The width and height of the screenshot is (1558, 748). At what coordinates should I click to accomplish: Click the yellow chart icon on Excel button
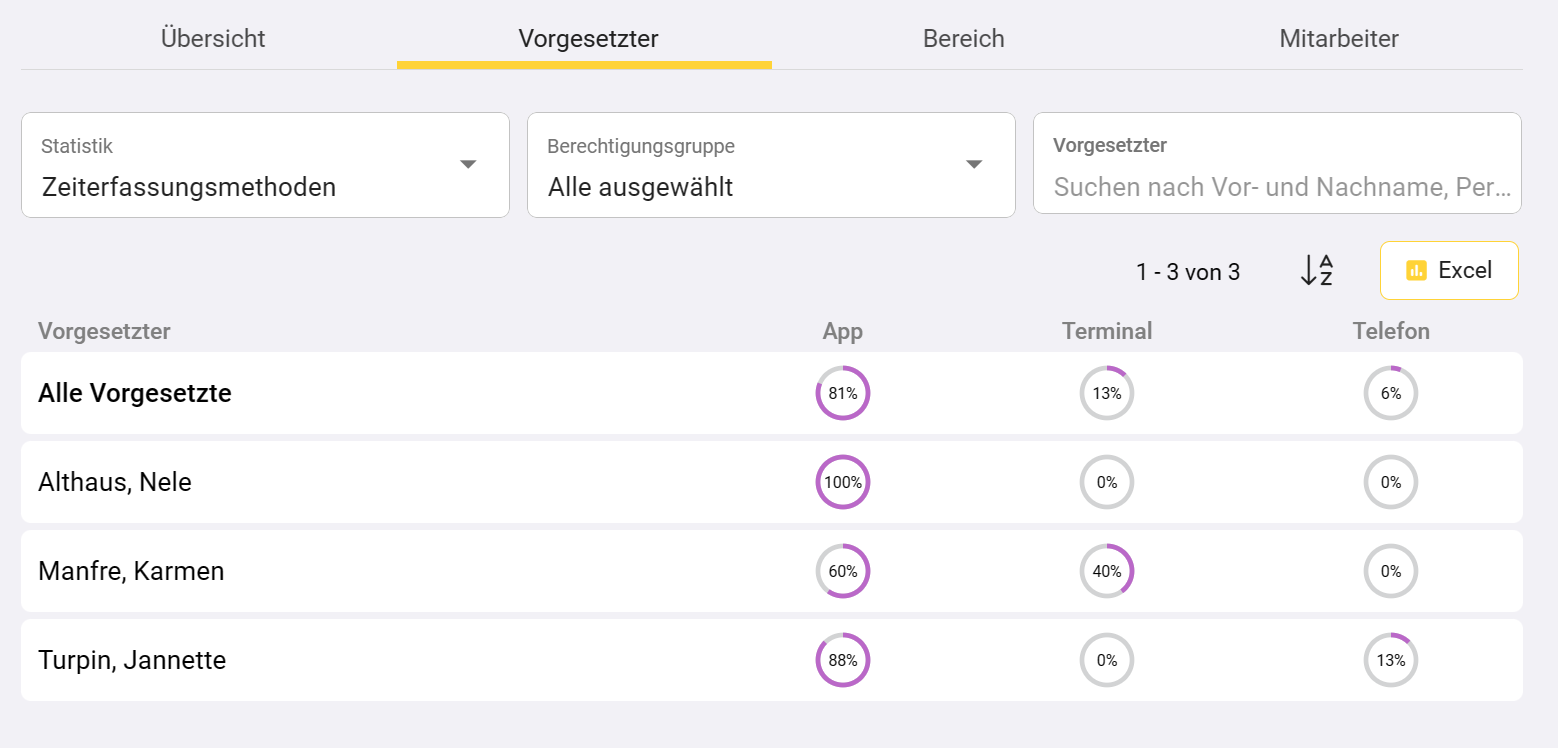coord(1415,270)
